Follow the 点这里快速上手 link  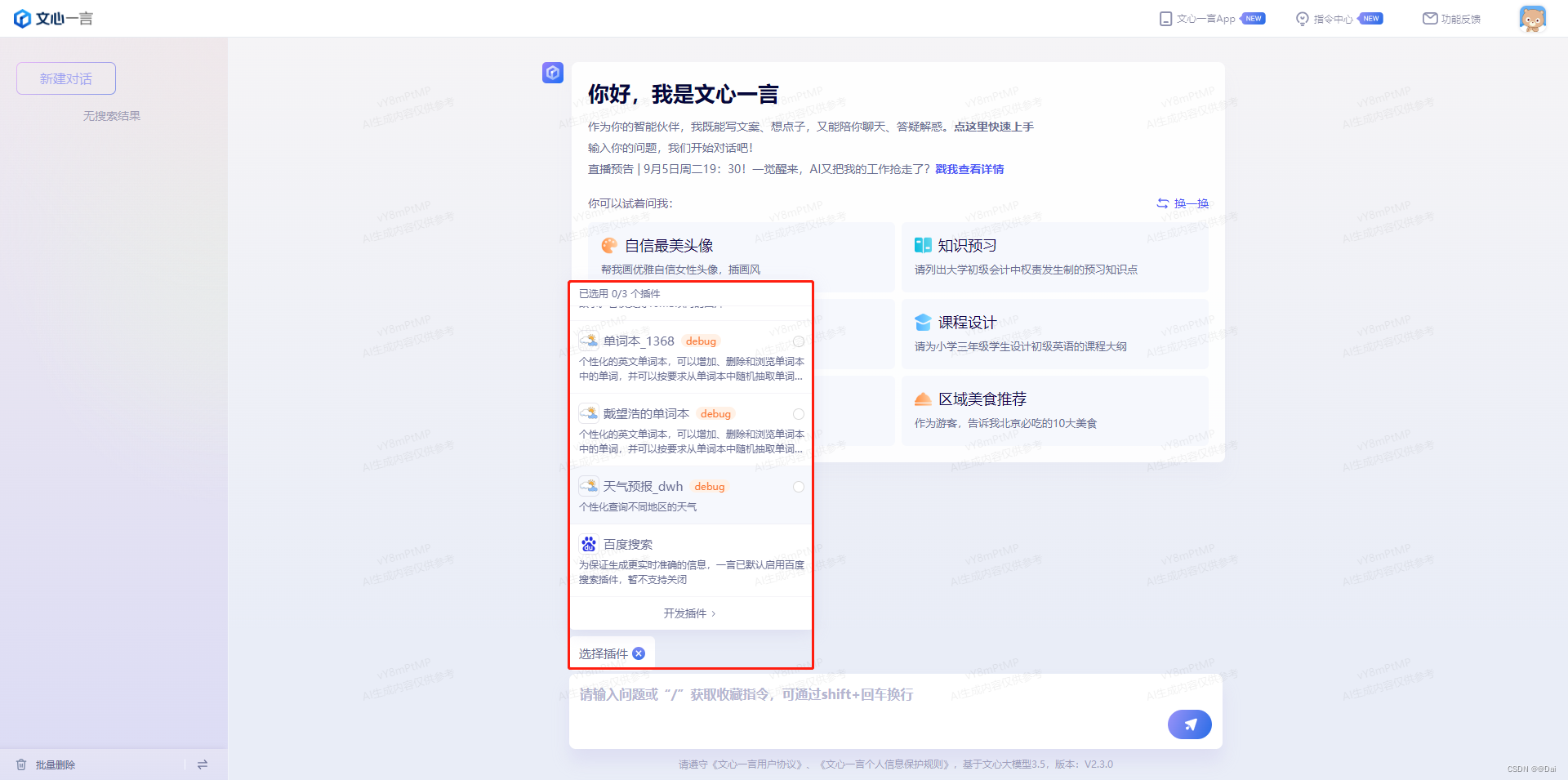(x=994, y=127)
